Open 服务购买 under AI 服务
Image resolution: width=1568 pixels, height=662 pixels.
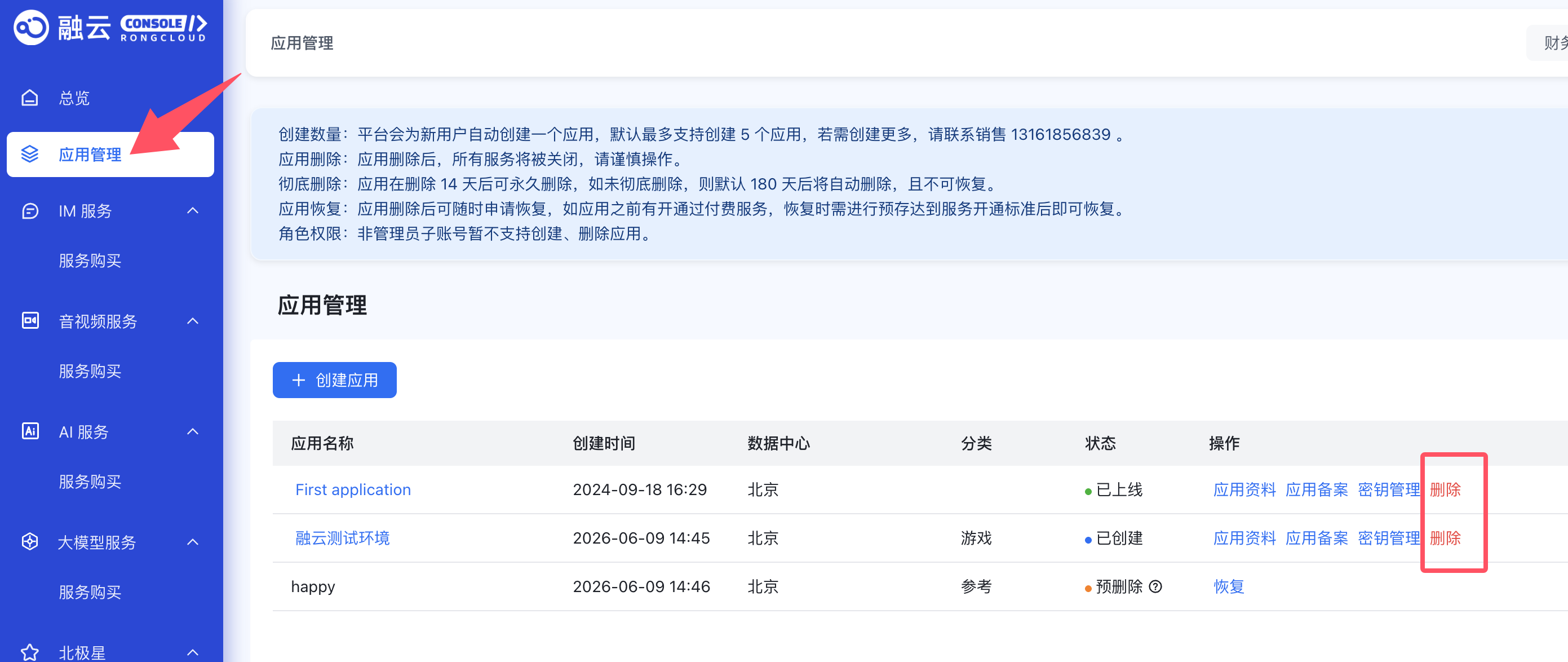[90, 482]
